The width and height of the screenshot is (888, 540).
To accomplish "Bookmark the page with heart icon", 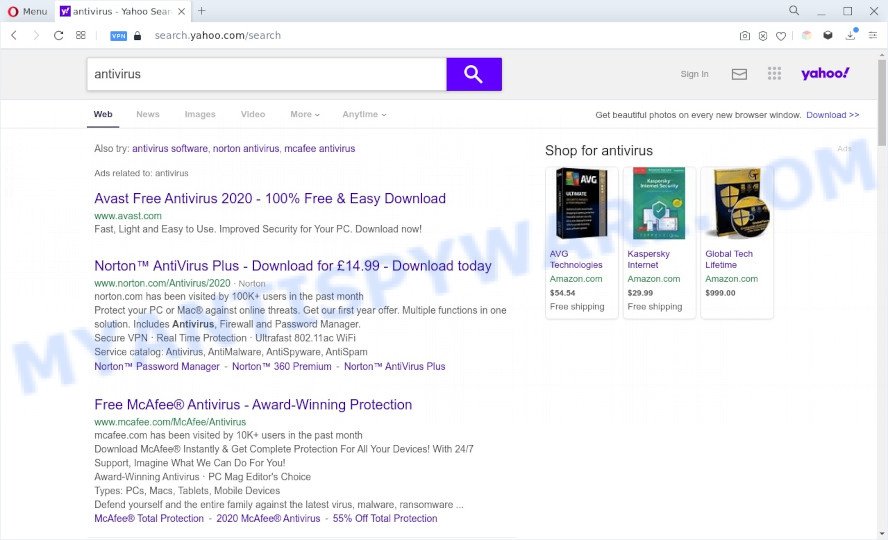I will [781, 36].
